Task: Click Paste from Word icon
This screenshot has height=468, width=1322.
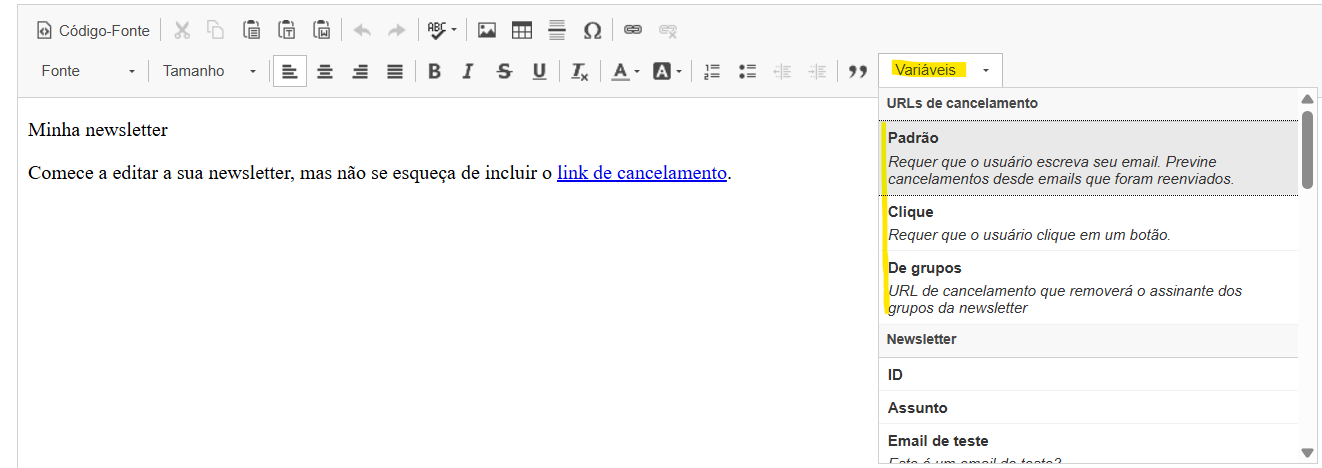Action: click(321, 30)
